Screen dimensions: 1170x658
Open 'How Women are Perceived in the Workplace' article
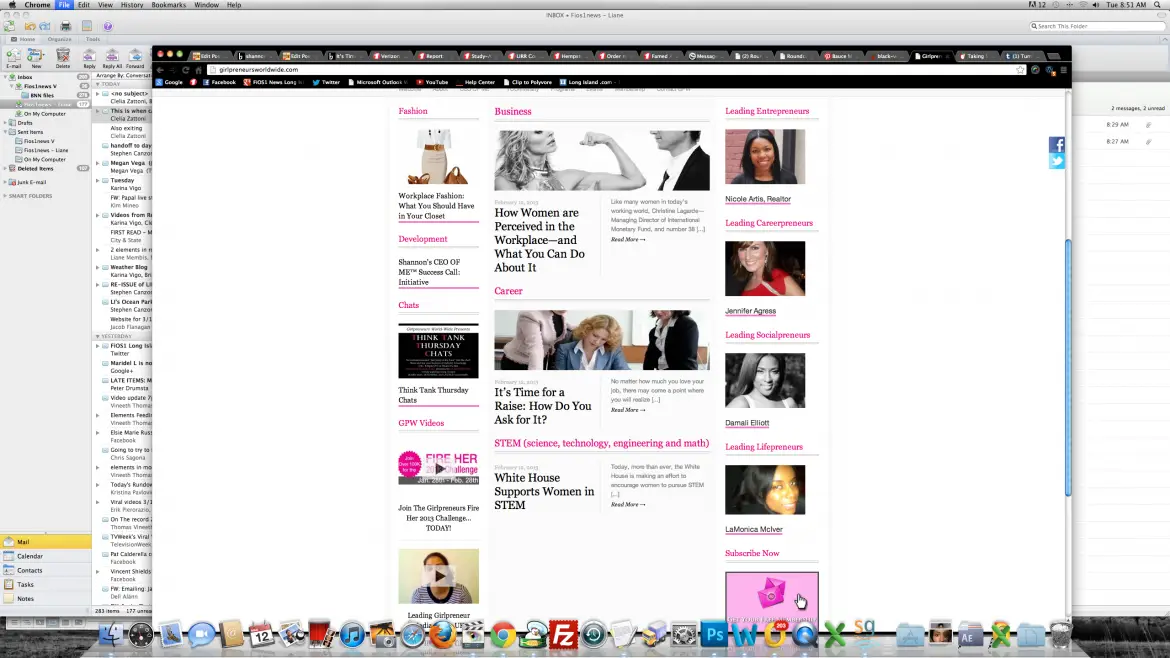(539, 240)
